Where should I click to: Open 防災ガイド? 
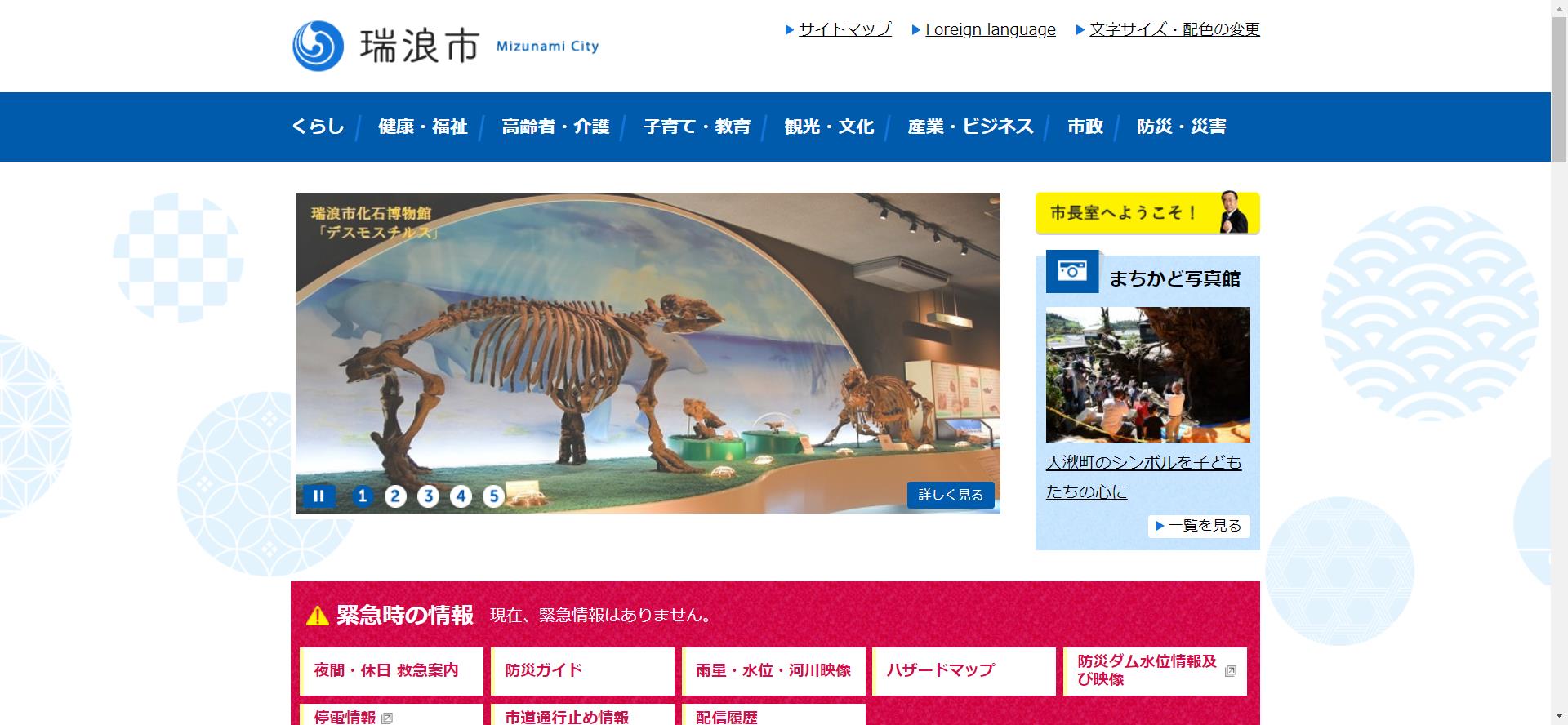(x=582, y=671)
